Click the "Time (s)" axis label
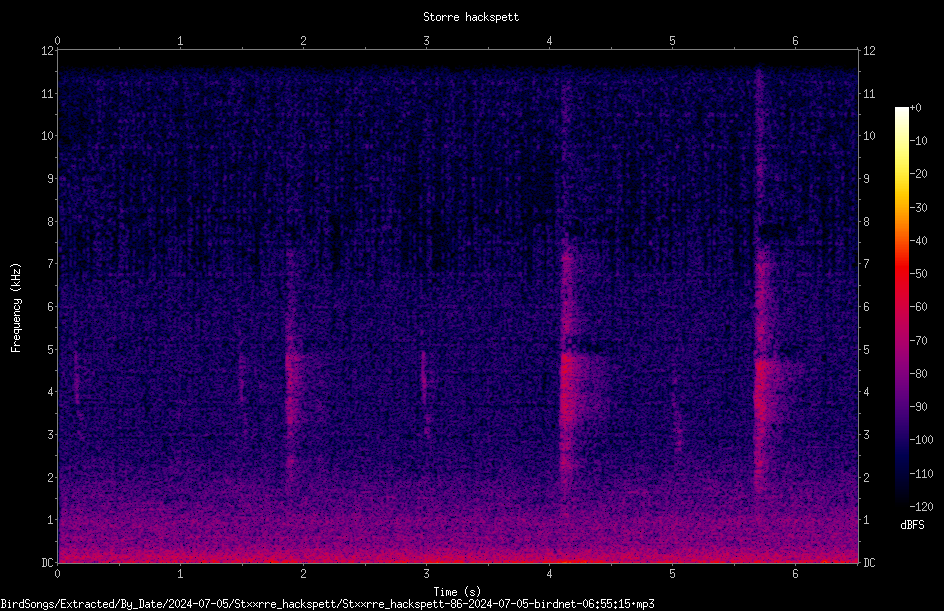This screenshot has width=944, height=611. [x=457, y=592]
